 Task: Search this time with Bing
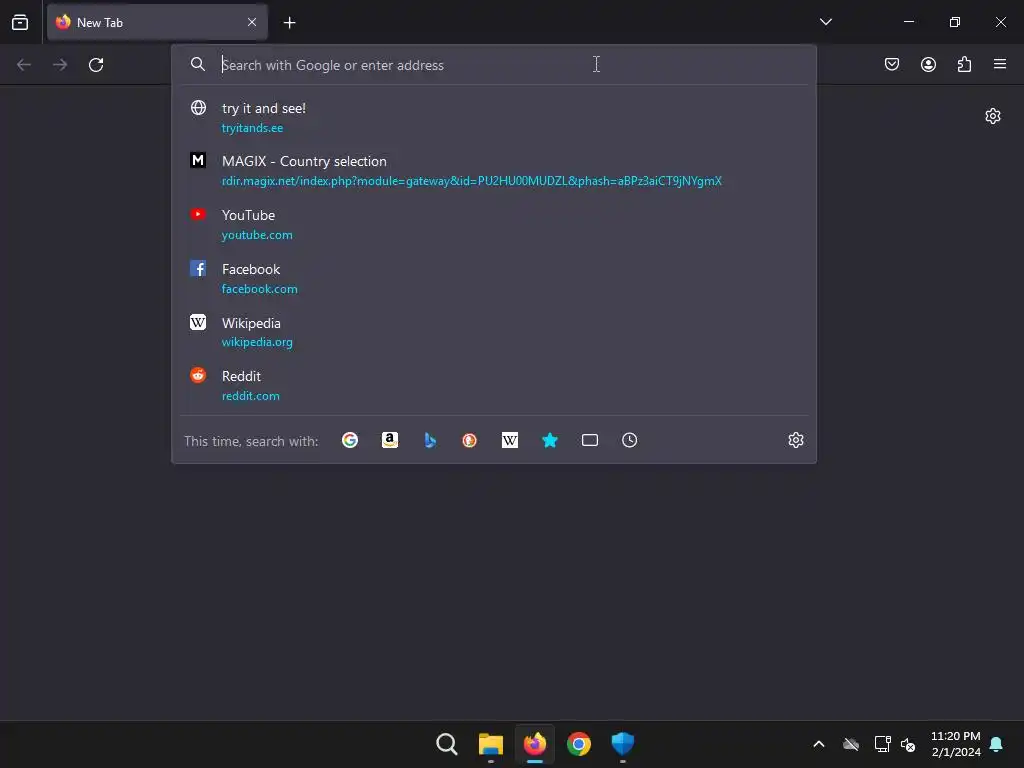click(x=430, y=440)
